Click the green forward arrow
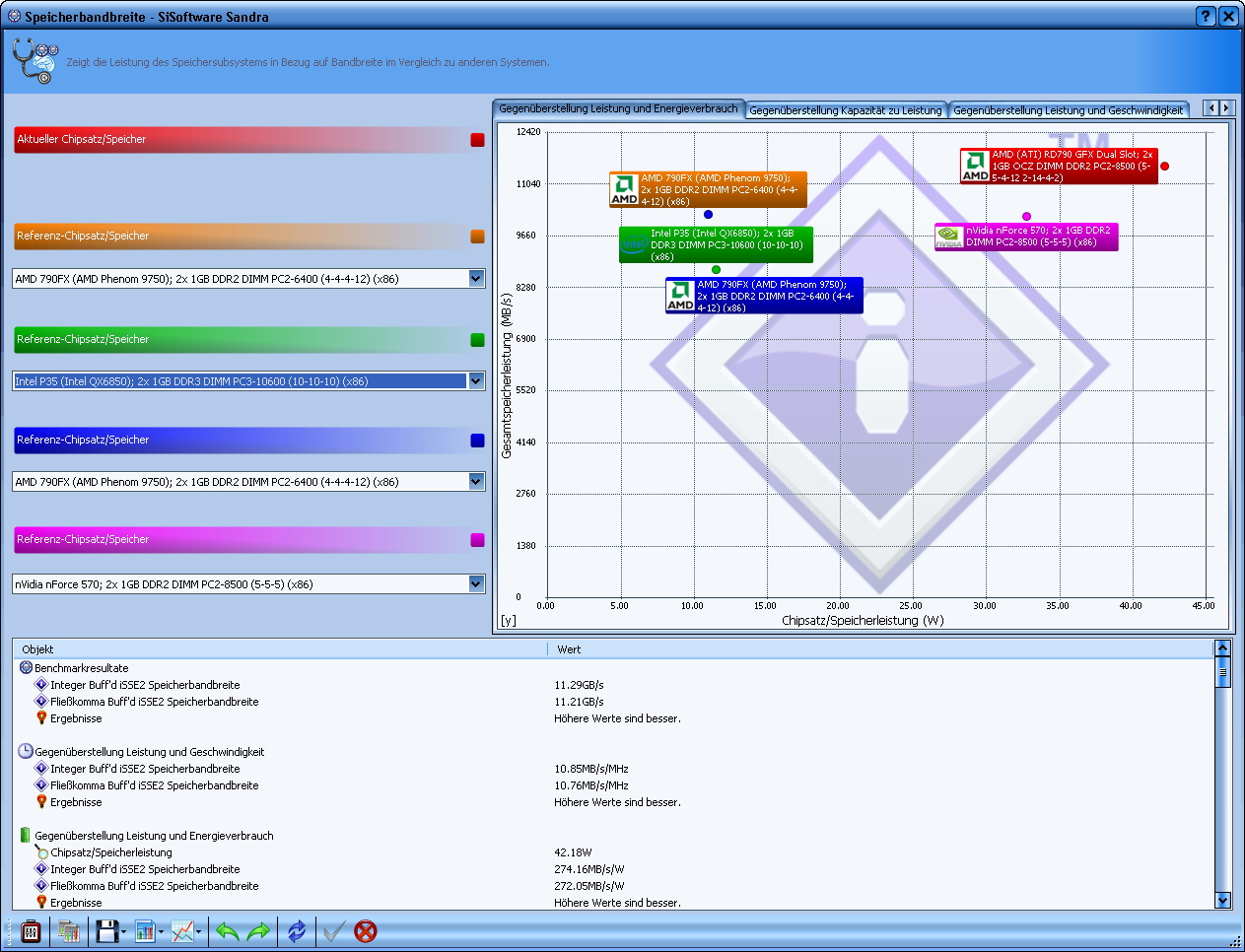The width and height of the screenshot is (1245, 952). click(x=258, y=931)
